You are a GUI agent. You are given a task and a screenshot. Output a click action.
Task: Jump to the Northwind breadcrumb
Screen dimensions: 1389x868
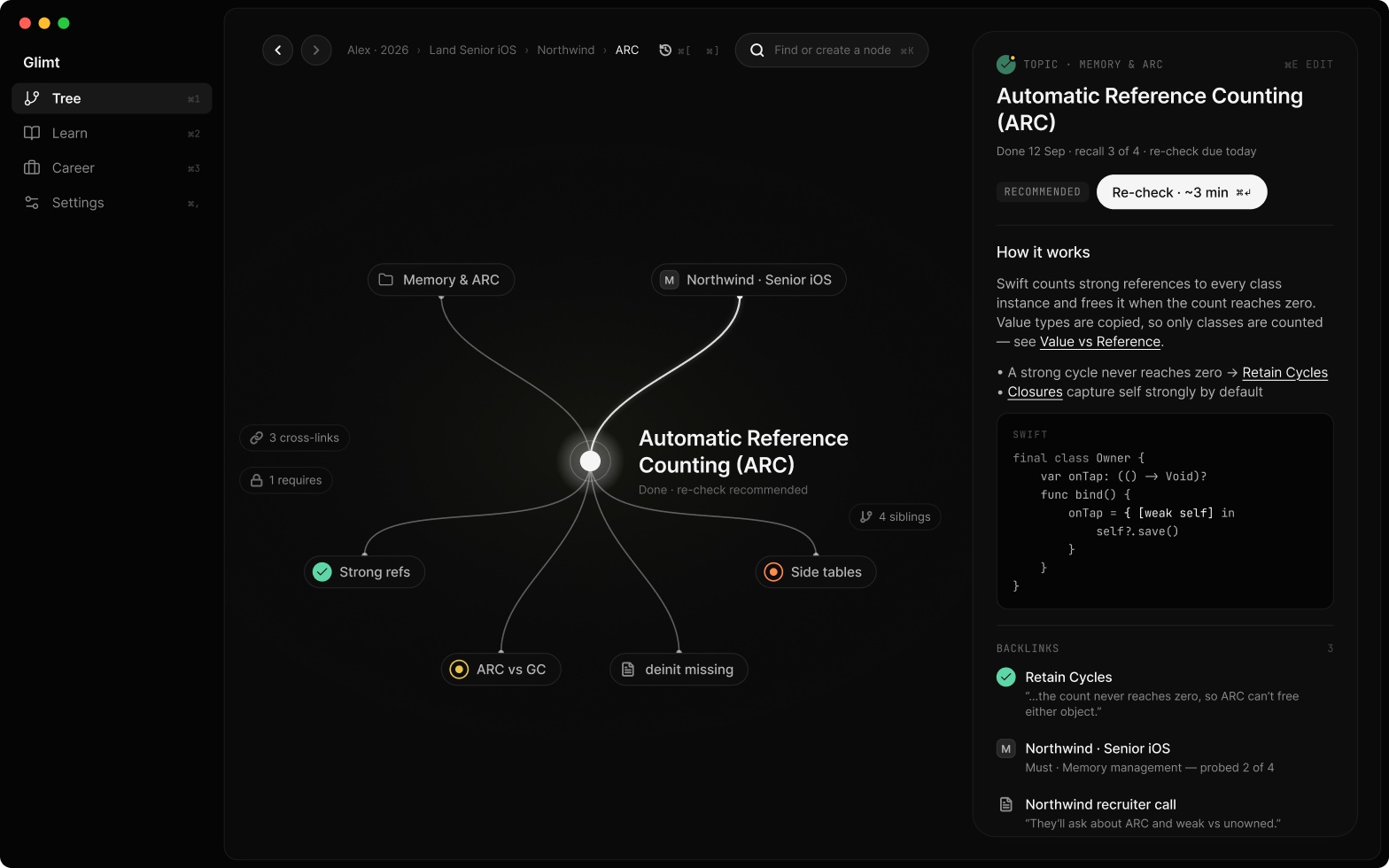565,50
